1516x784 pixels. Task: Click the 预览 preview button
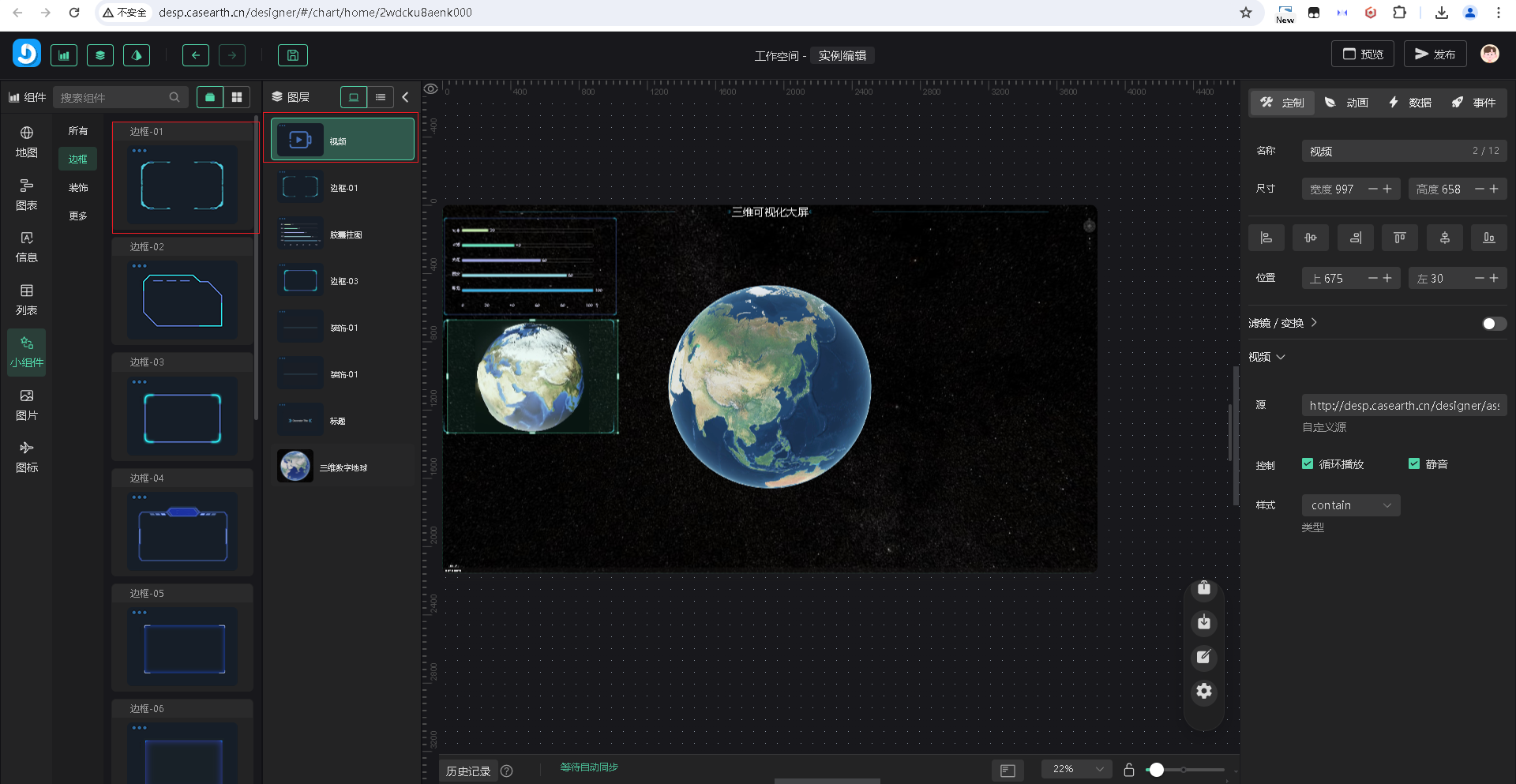[x=1363, y=54]
